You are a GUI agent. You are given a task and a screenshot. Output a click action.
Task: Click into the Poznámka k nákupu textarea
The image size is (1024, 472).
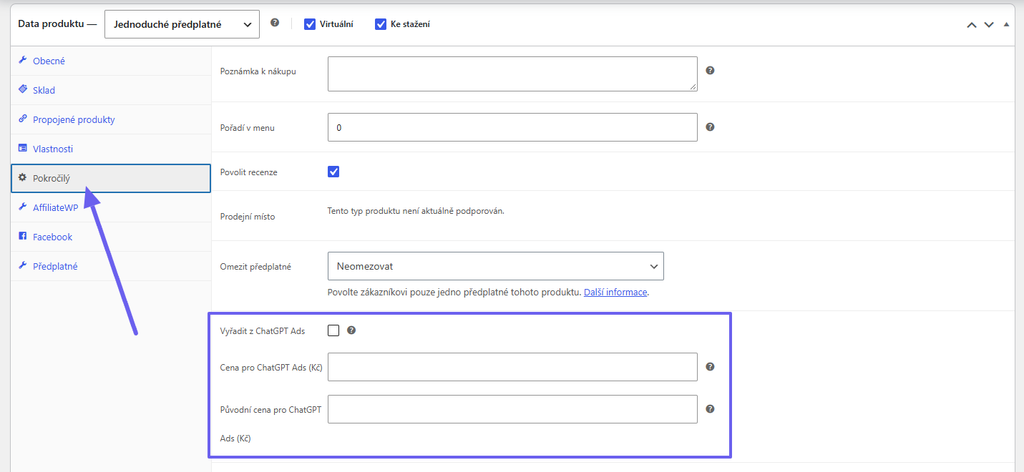(x=513, y=73)
